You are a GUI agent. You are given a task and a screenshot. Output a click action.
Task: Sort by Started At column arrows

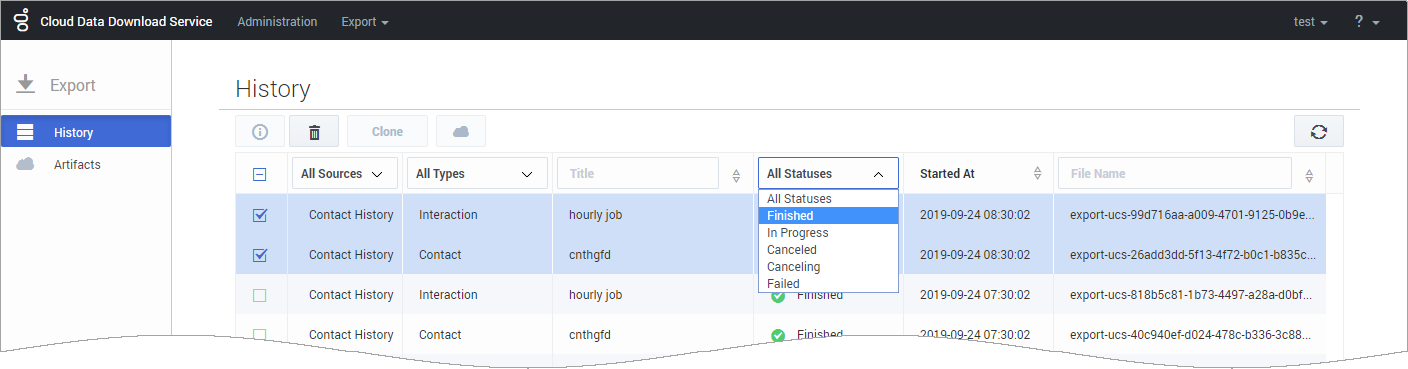point(1037,174)
